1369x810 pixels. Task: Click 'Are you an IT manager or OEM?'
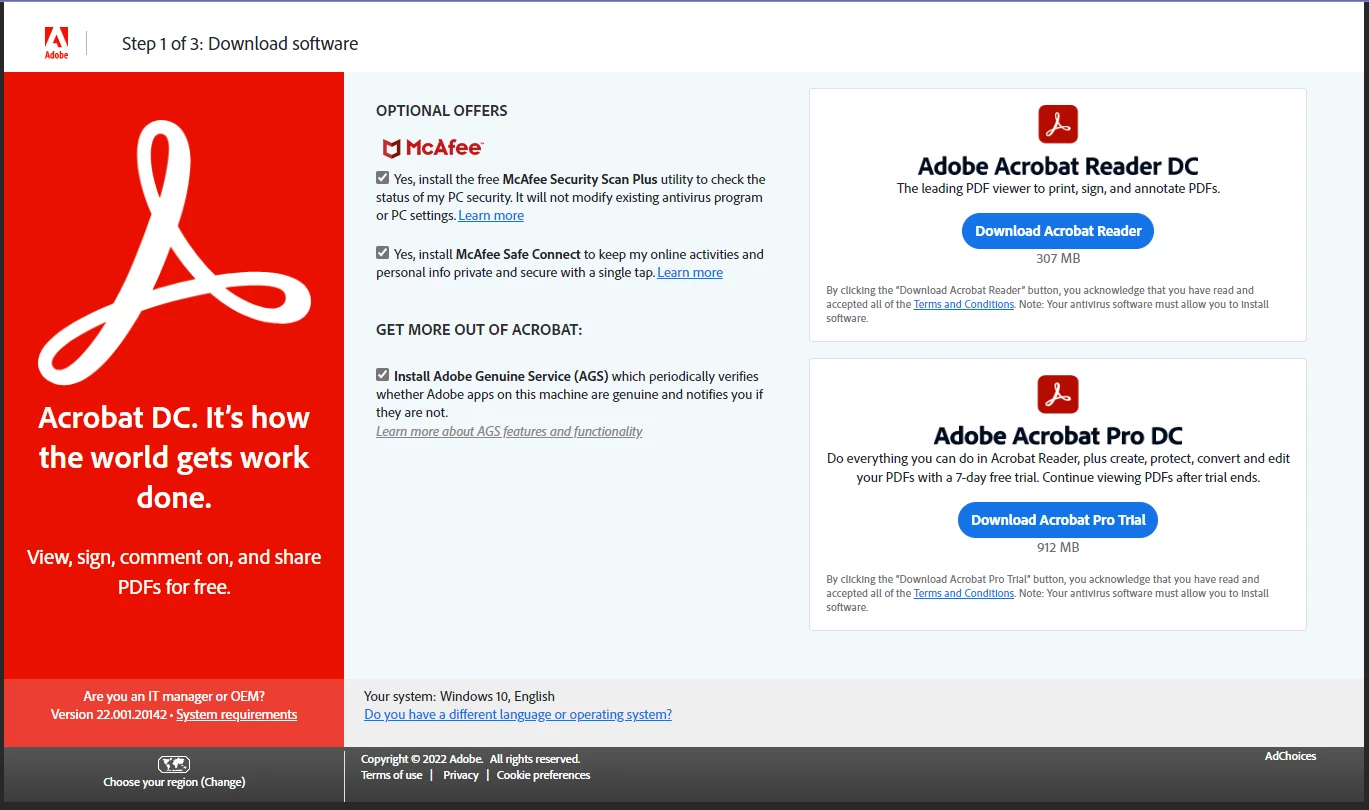(x=174, y=697)
